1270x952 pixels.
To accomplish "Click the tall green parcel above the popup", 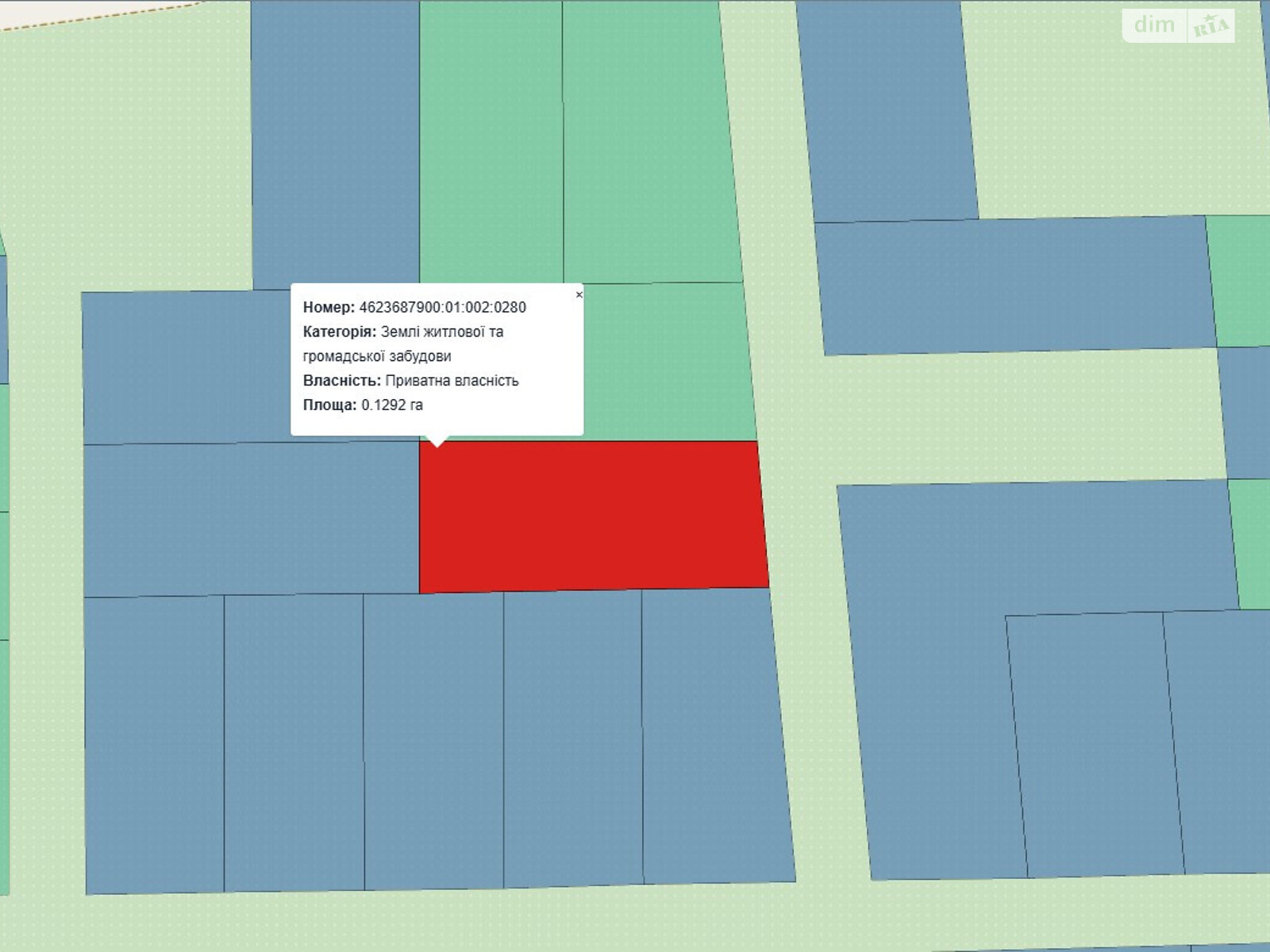I will point(491,143).
